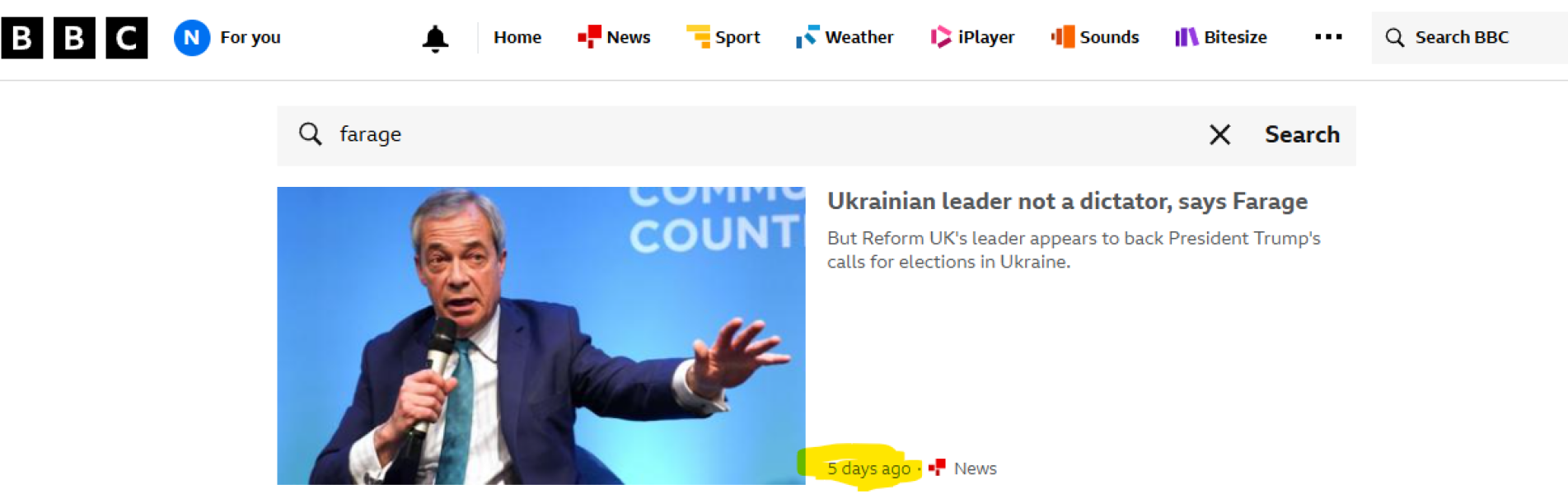Click the magnifier icon in search field
Image resolution: width=1568 pixels, height=494 pixels.
coord(310,134)
